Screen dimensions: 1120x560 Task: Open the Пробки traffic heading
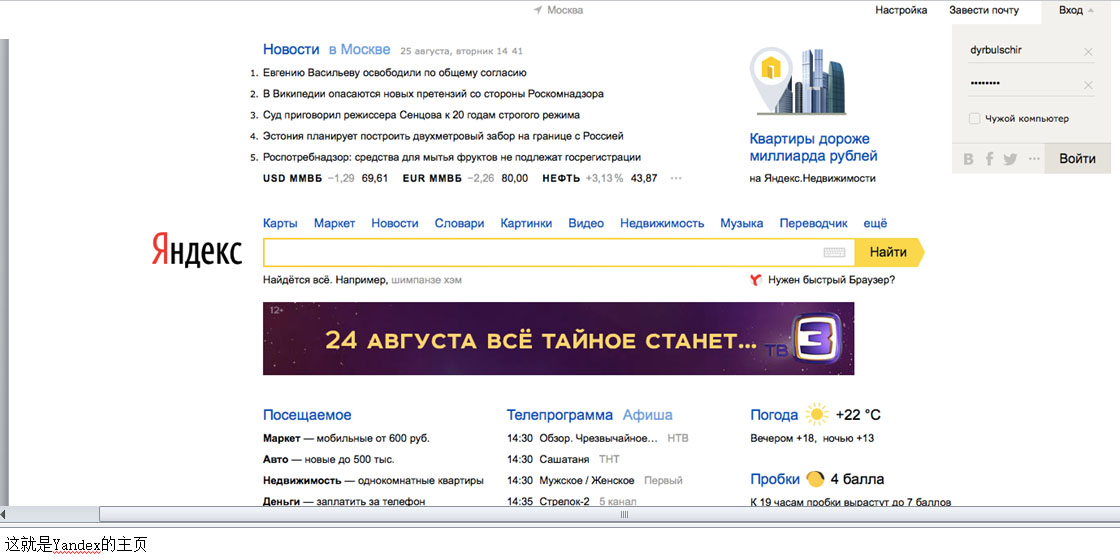point(775,479)
